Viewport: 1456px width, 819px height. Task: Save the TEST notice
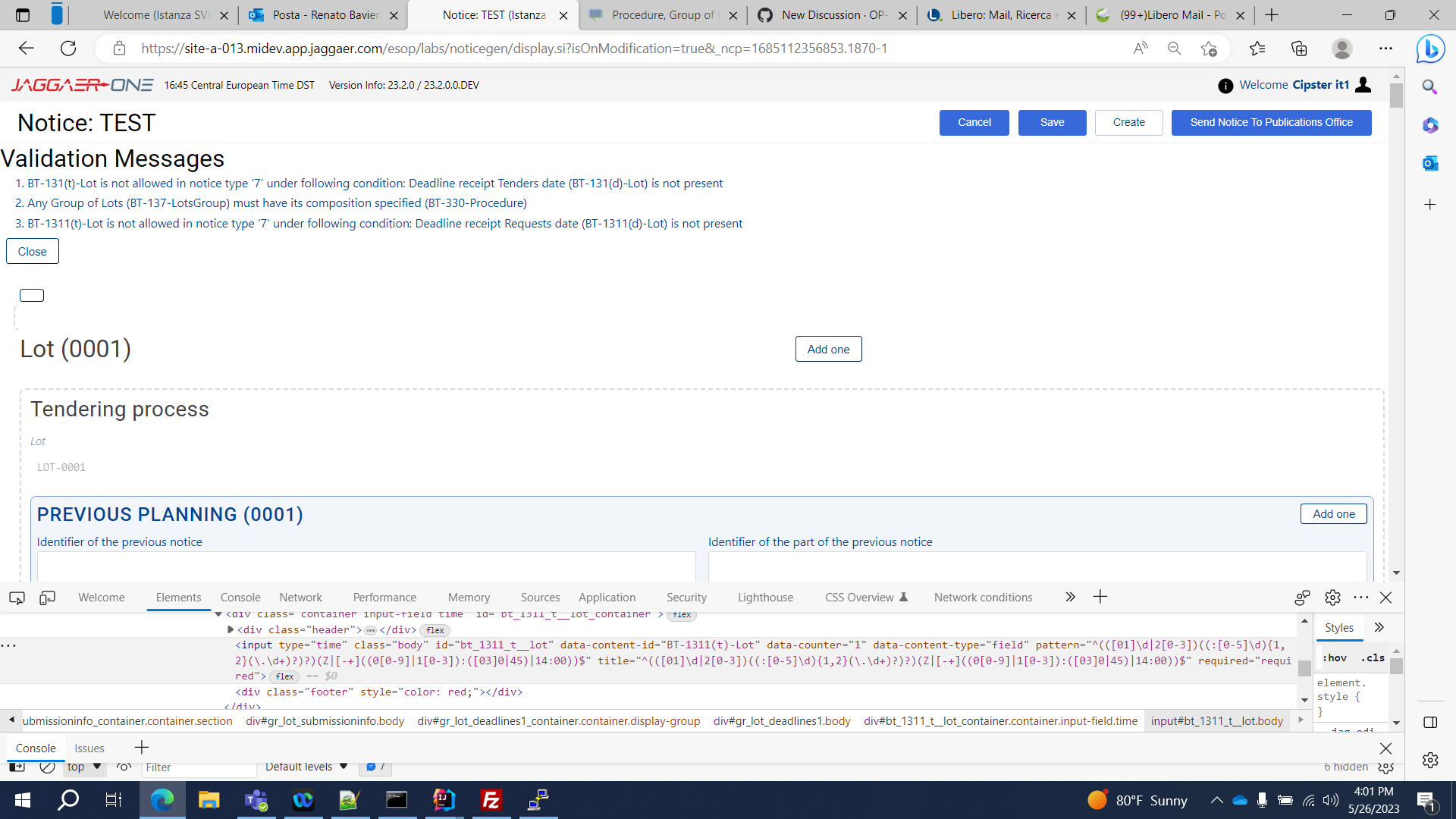1052,122
